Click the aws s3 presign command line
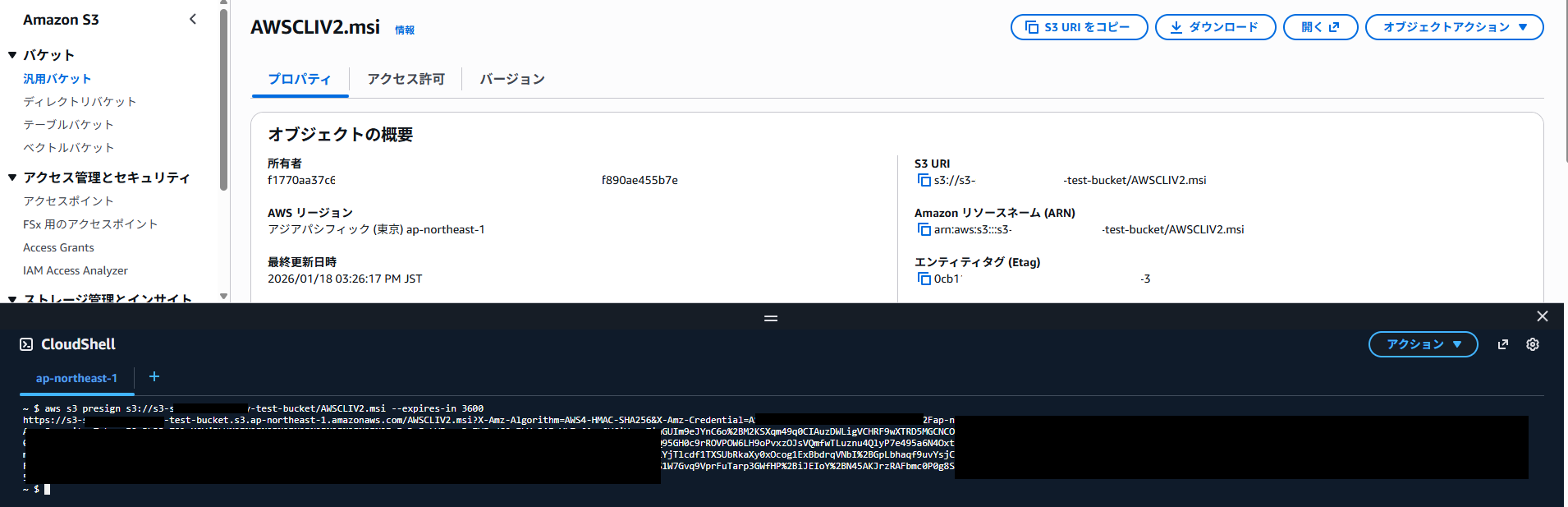 pyautogui.click(x=253, y=408)
